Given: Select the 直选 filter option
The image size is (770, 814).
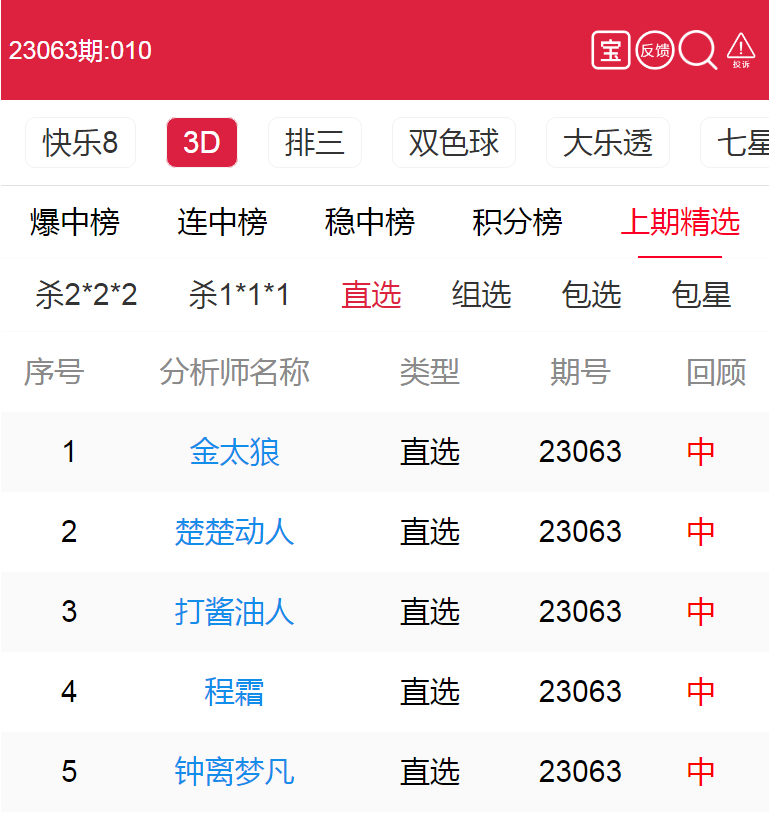Looking at the screenshot, I should click(x=371, y=295).
